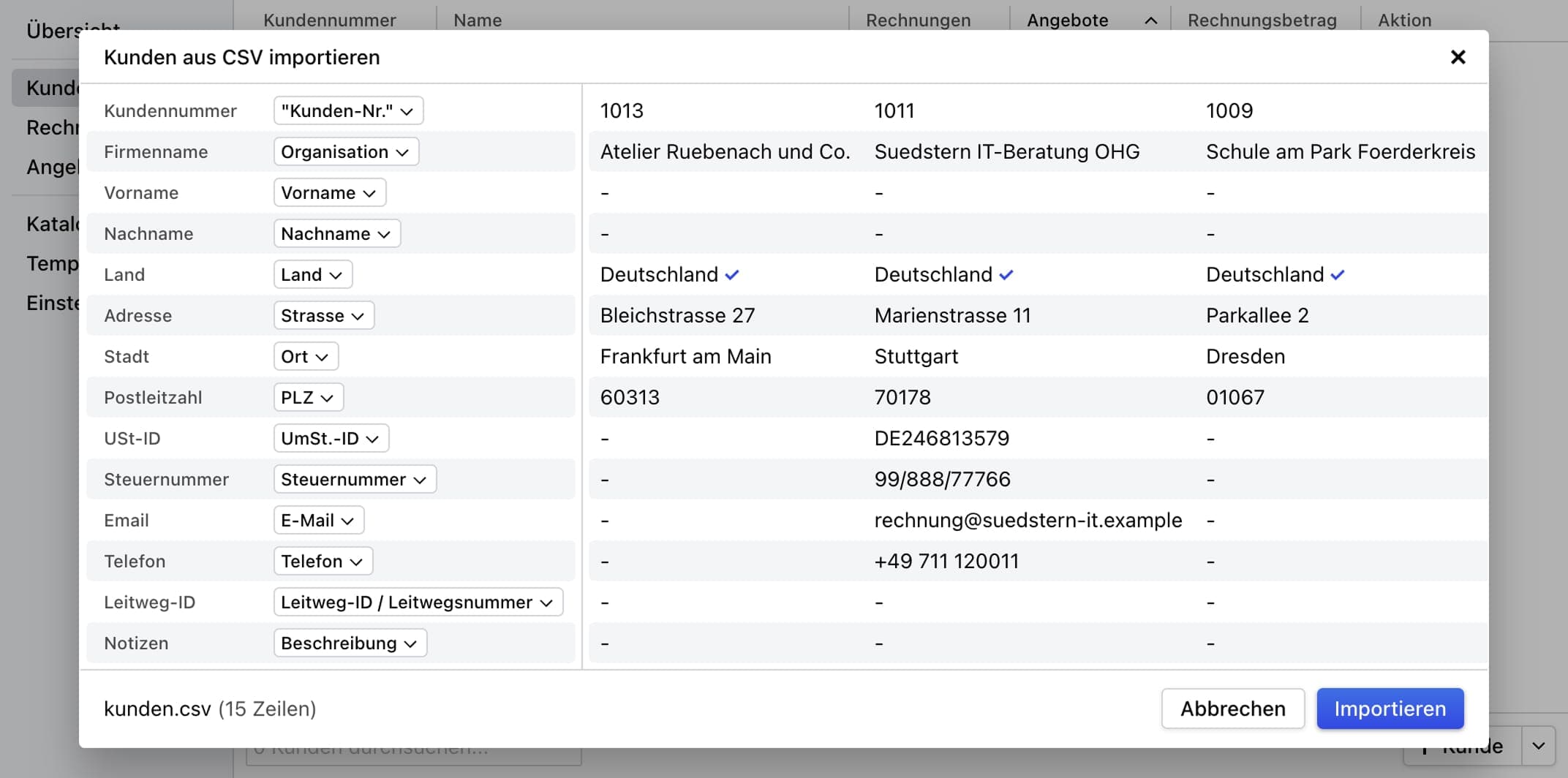Click the VAT ID "DE246813579"

point(941,438)
